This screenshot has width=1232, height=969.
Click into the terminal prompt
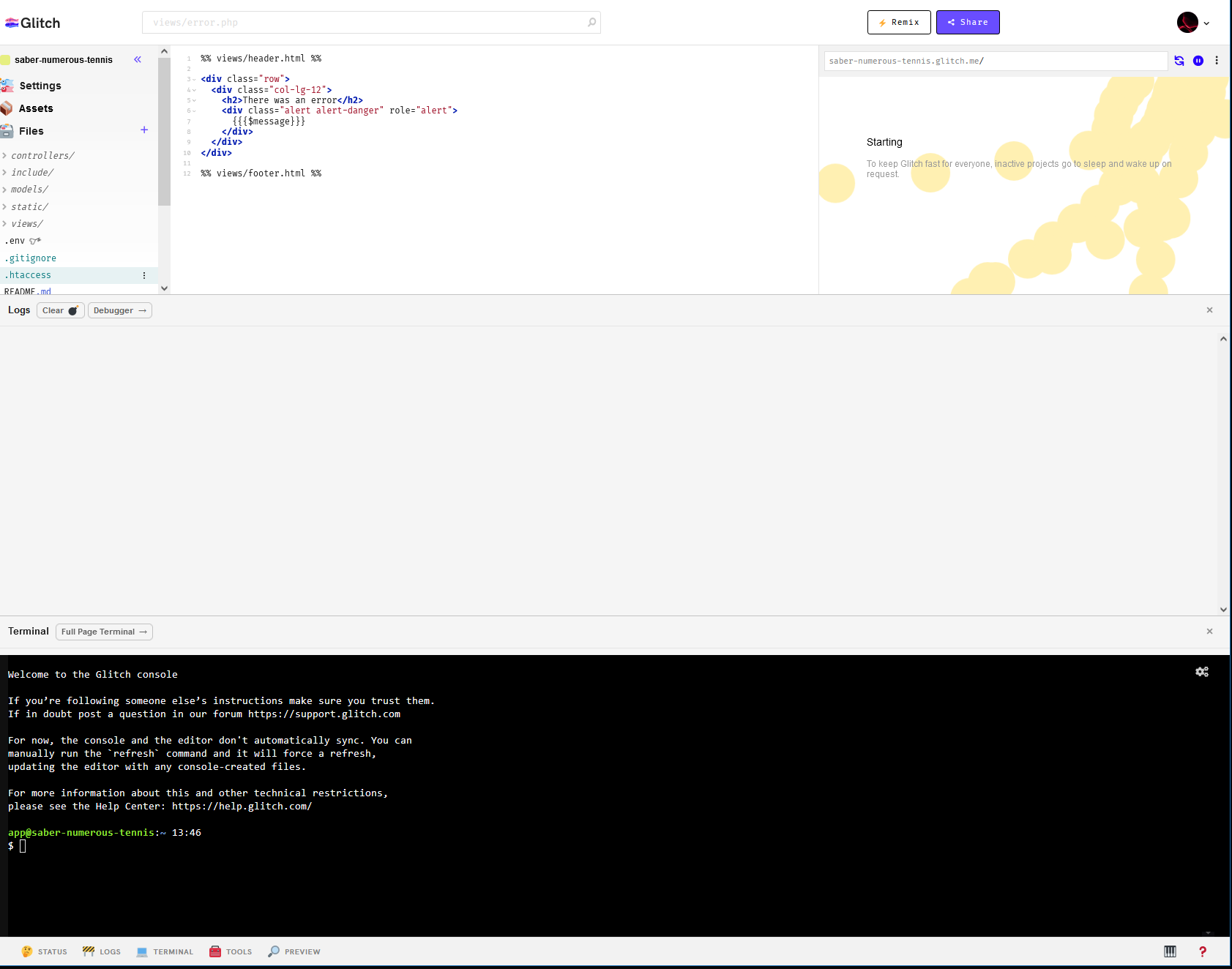click(23, 846)
